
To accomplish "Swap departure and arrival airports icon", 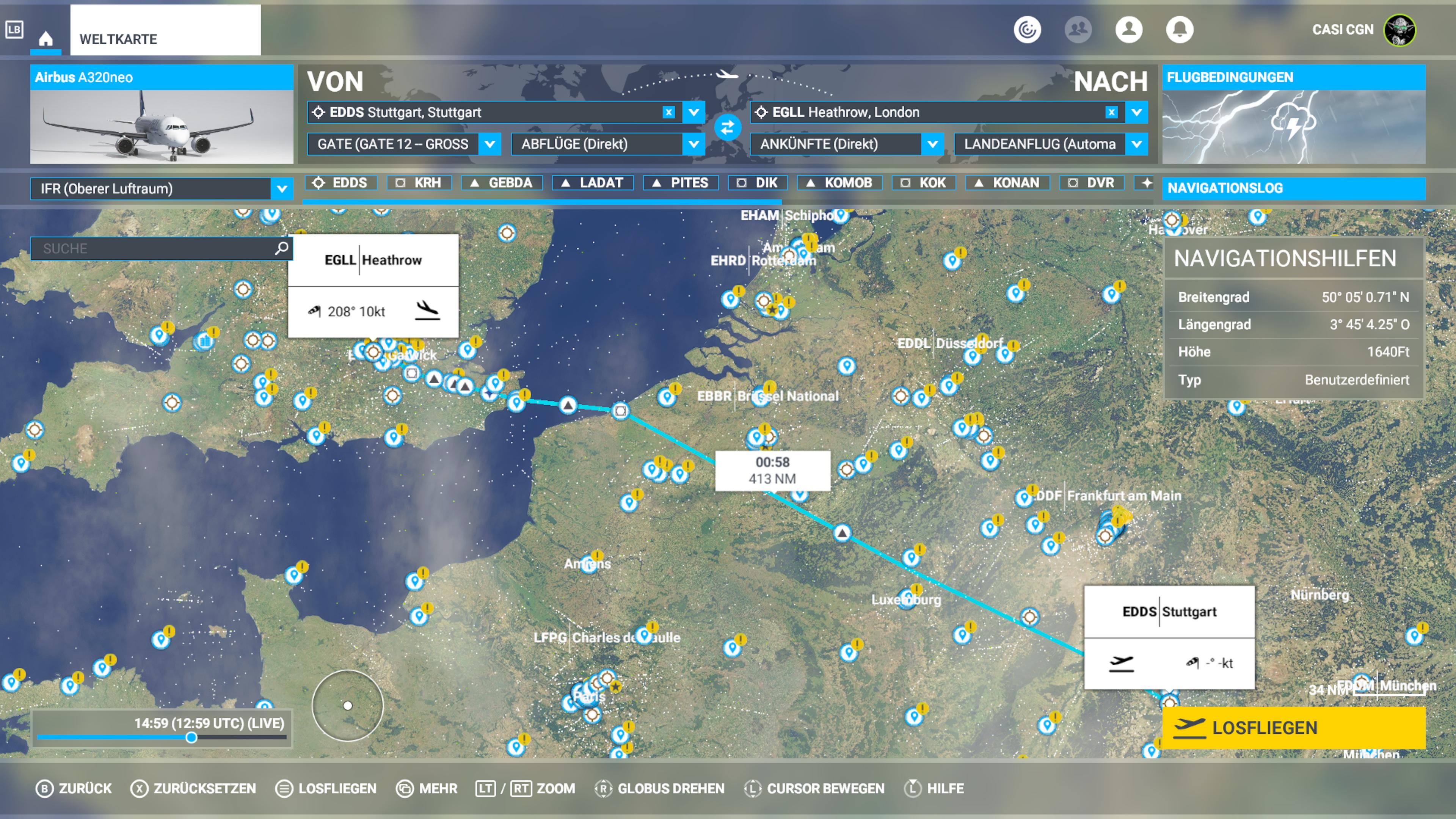I will (727, 128).
